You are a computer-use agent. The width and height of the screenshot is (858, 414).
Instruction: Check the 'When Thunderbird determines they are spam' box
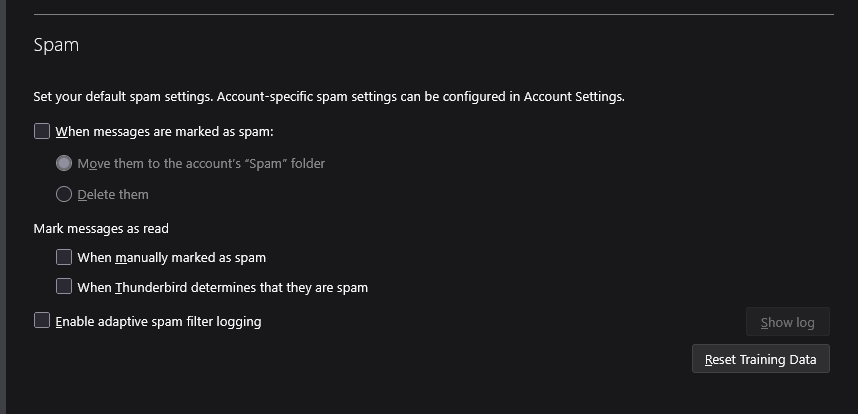pyautogui.click(x=64, y=287)
